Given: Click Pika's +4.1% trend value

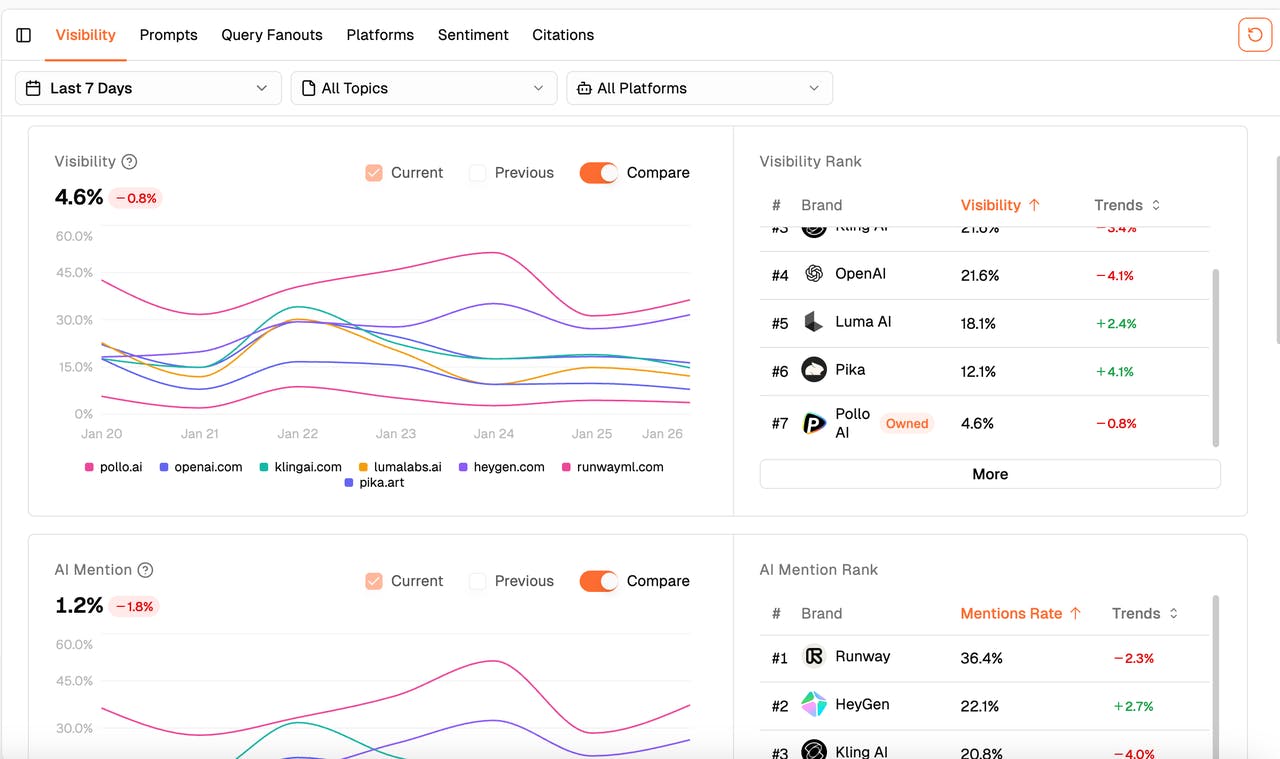Looking at the screenshot, I should (x=1116, y=371).
